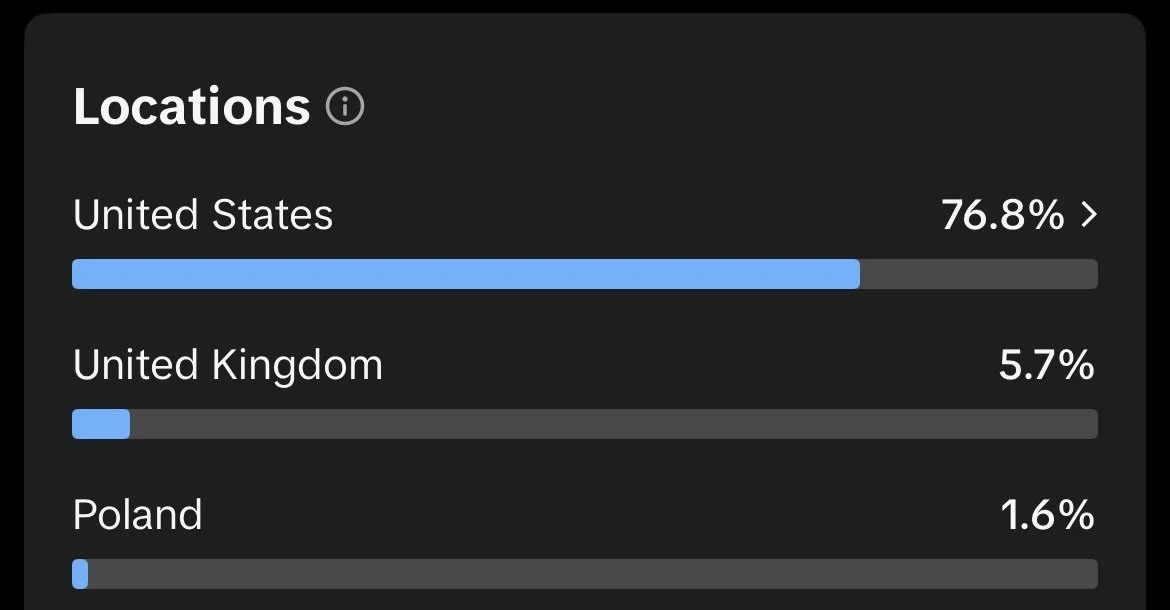Click the 5.7% value for United Kingdom
This screenshot has height=610, width=1170.
(x=1046, y=365)
